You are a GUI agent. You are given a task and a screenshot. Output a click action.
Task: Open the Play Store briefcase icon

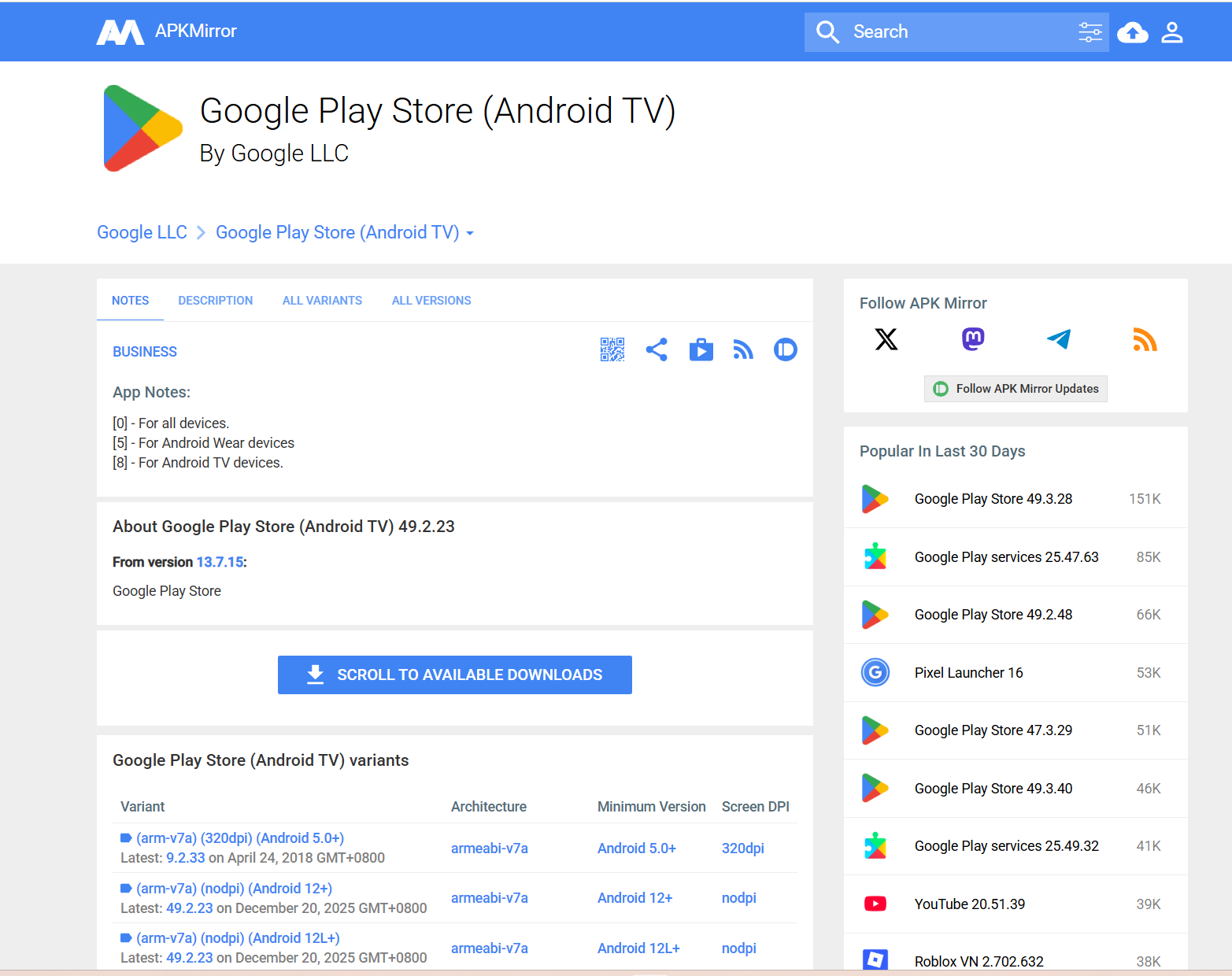click(701, 349)
